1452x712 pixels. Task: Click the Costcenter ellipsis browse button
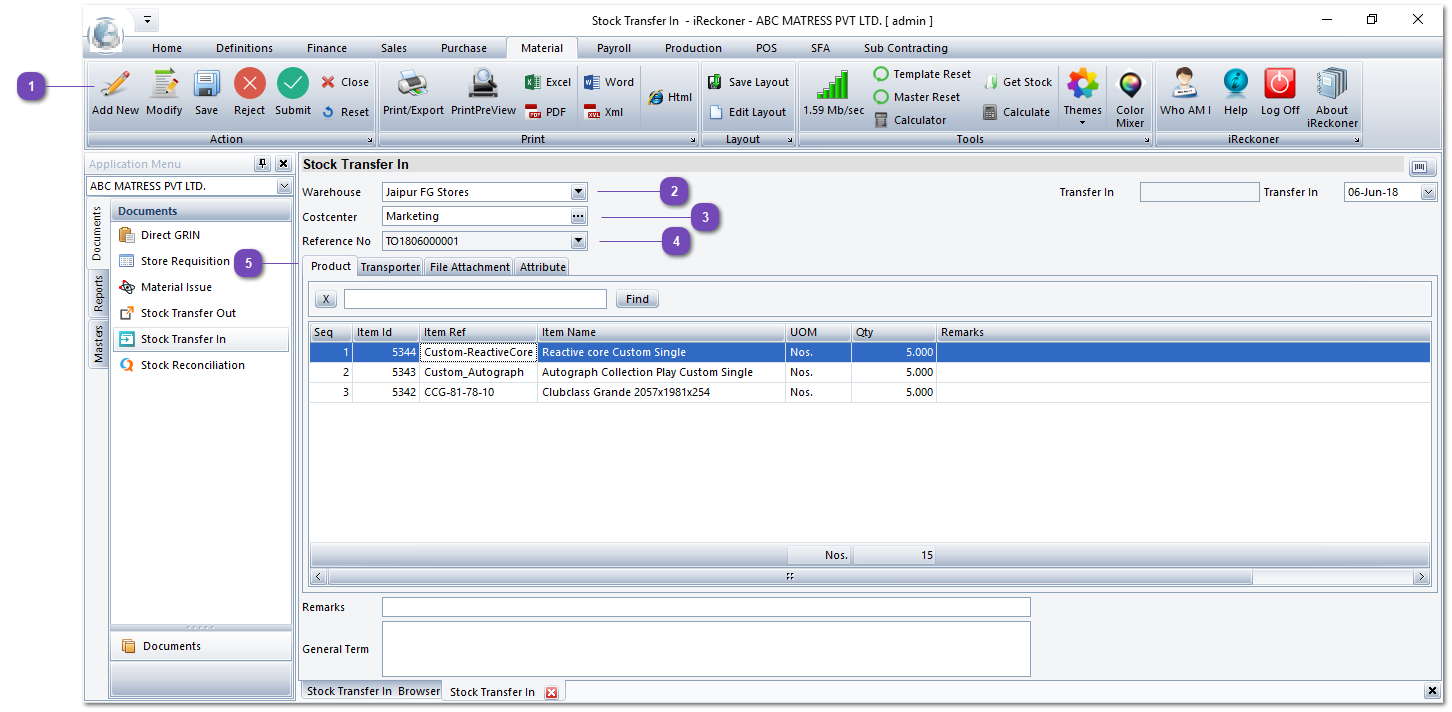577,216
